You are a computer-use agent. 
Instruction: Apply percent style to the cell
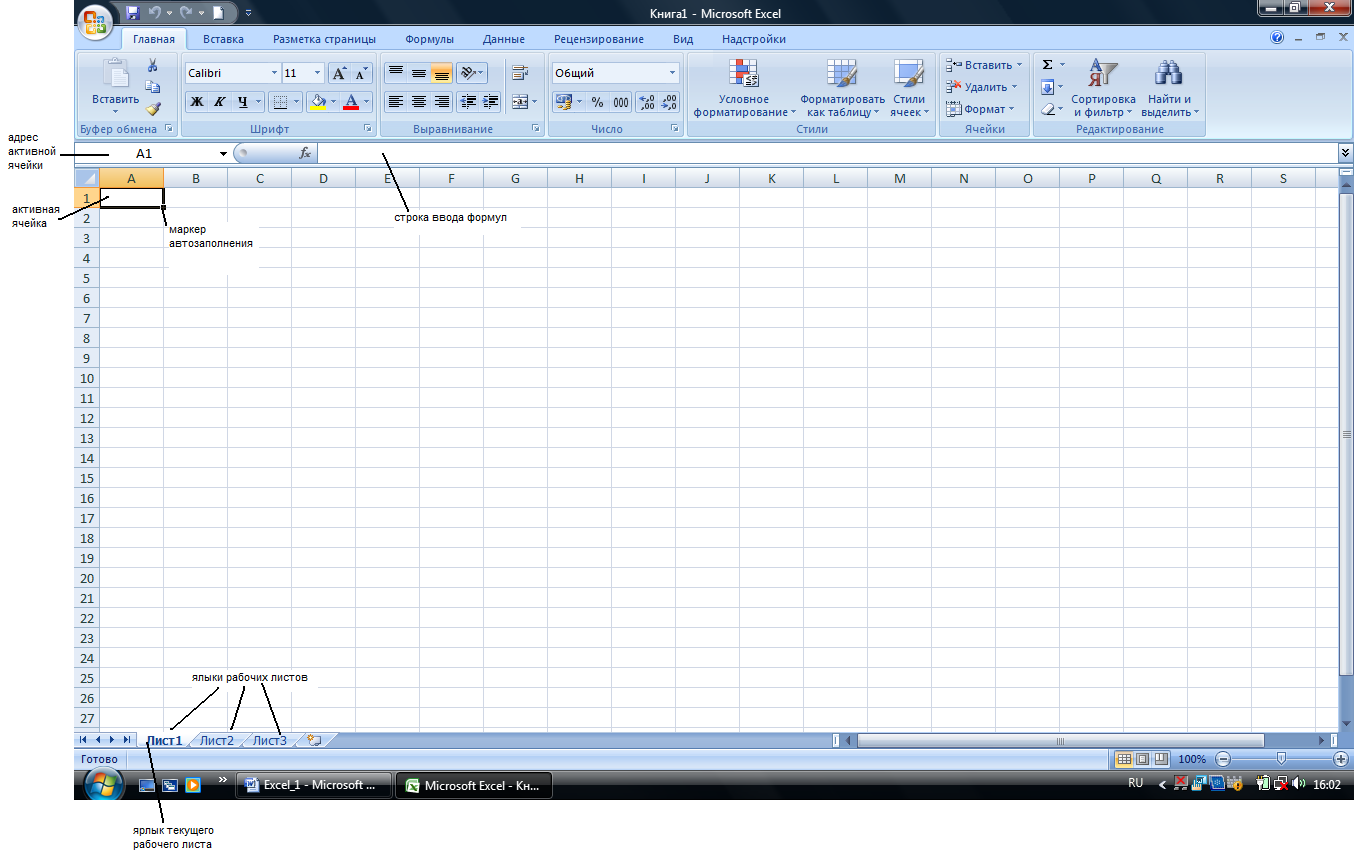597,102
